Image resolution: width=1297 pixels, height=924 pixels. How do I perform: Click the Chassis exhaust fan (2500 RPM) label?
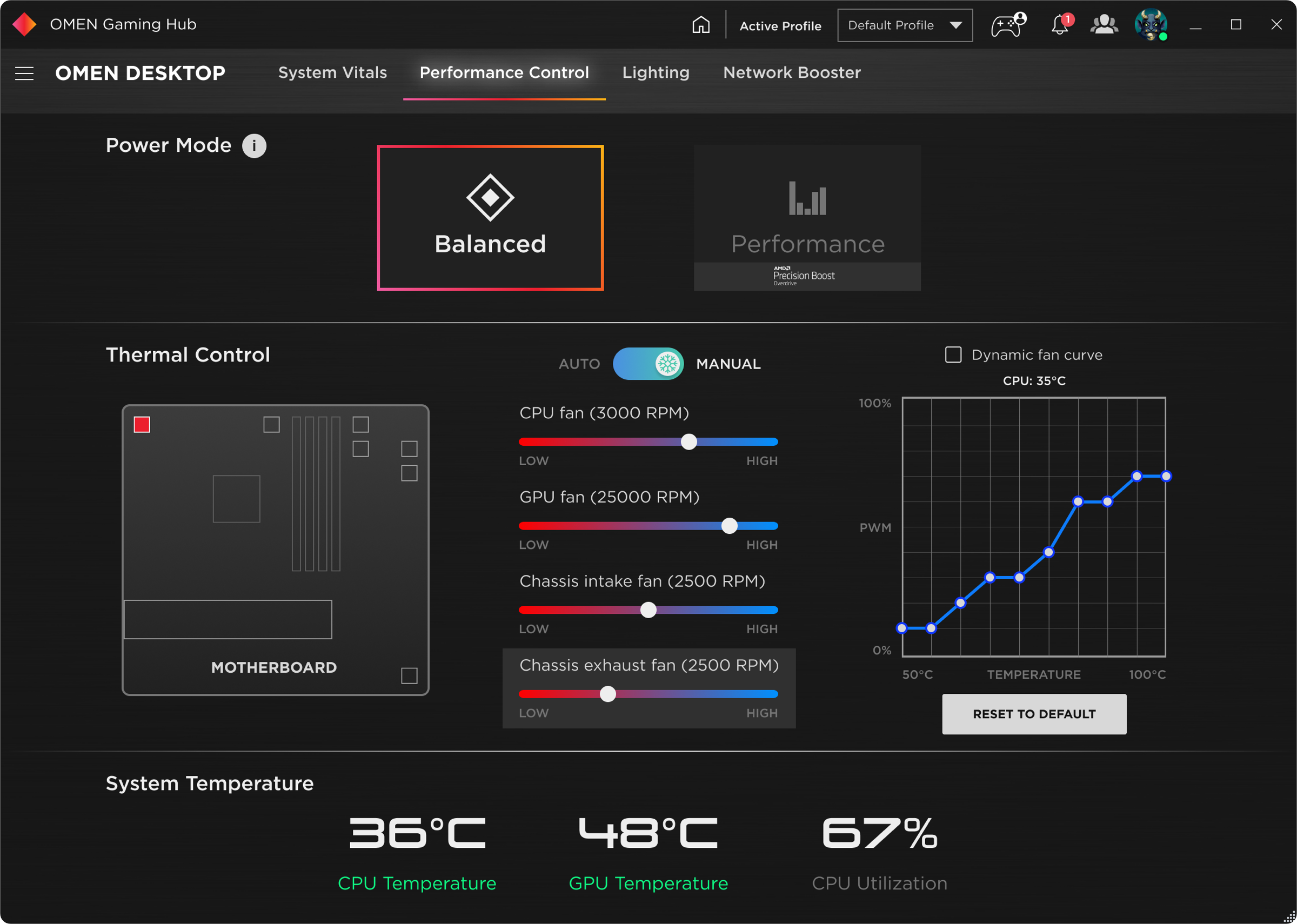(x=649, y=666)
